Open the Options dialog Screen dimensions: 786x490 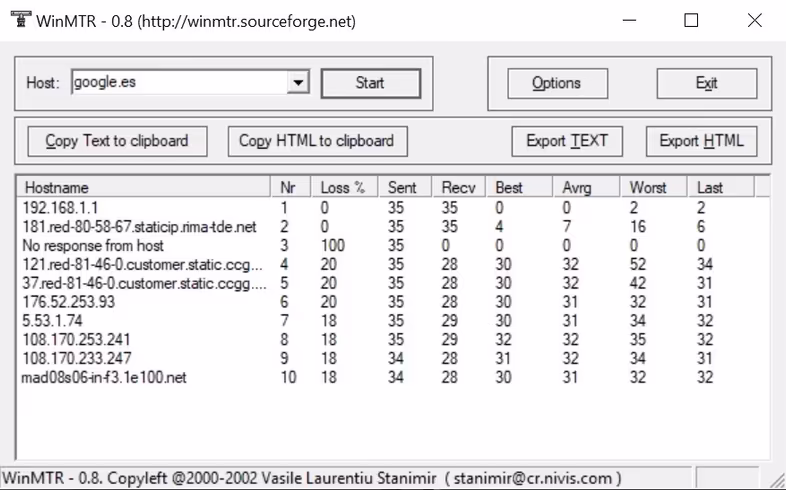[557, 83]
